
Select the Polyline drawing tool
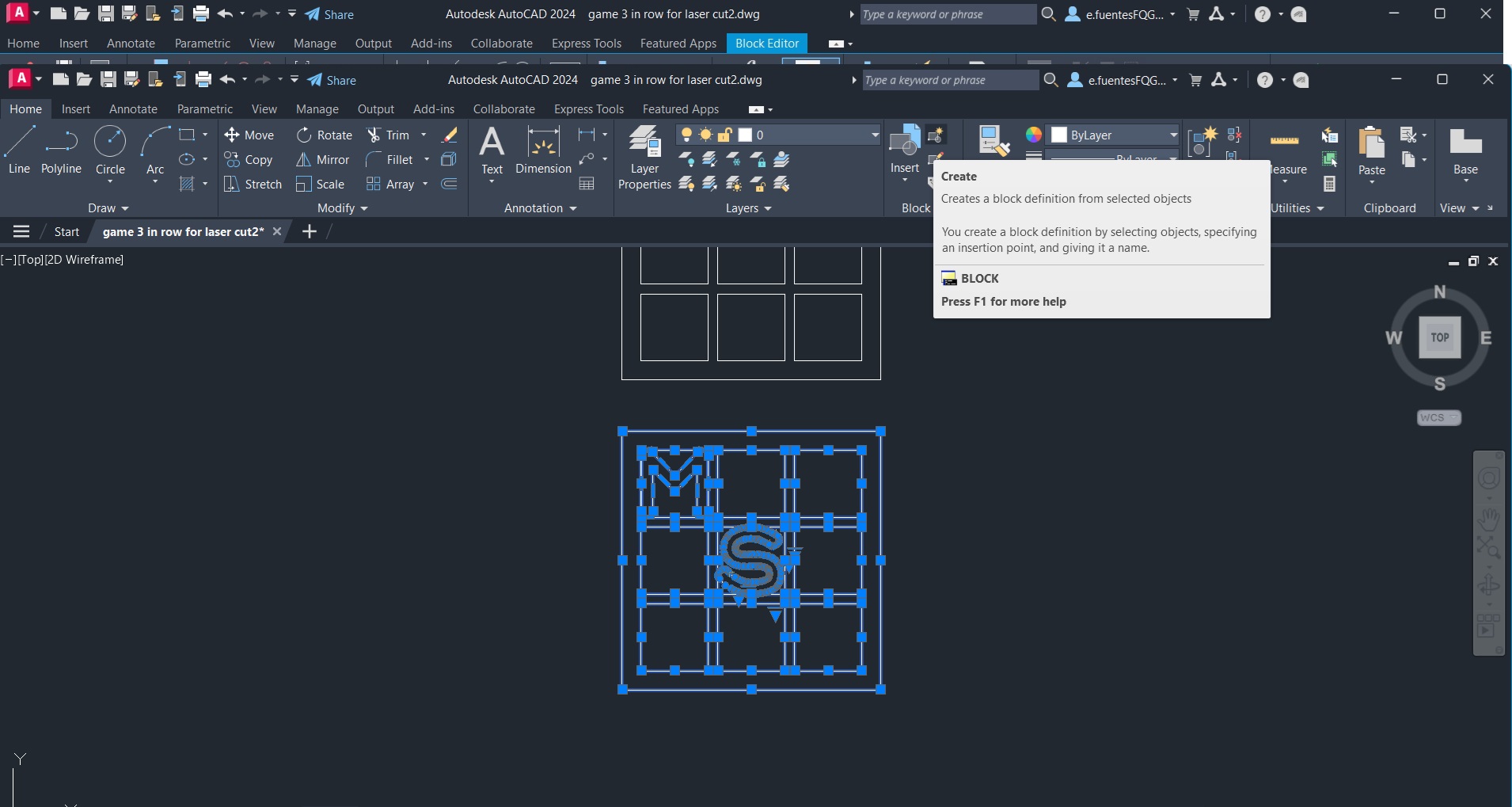[x=61, y=150]
